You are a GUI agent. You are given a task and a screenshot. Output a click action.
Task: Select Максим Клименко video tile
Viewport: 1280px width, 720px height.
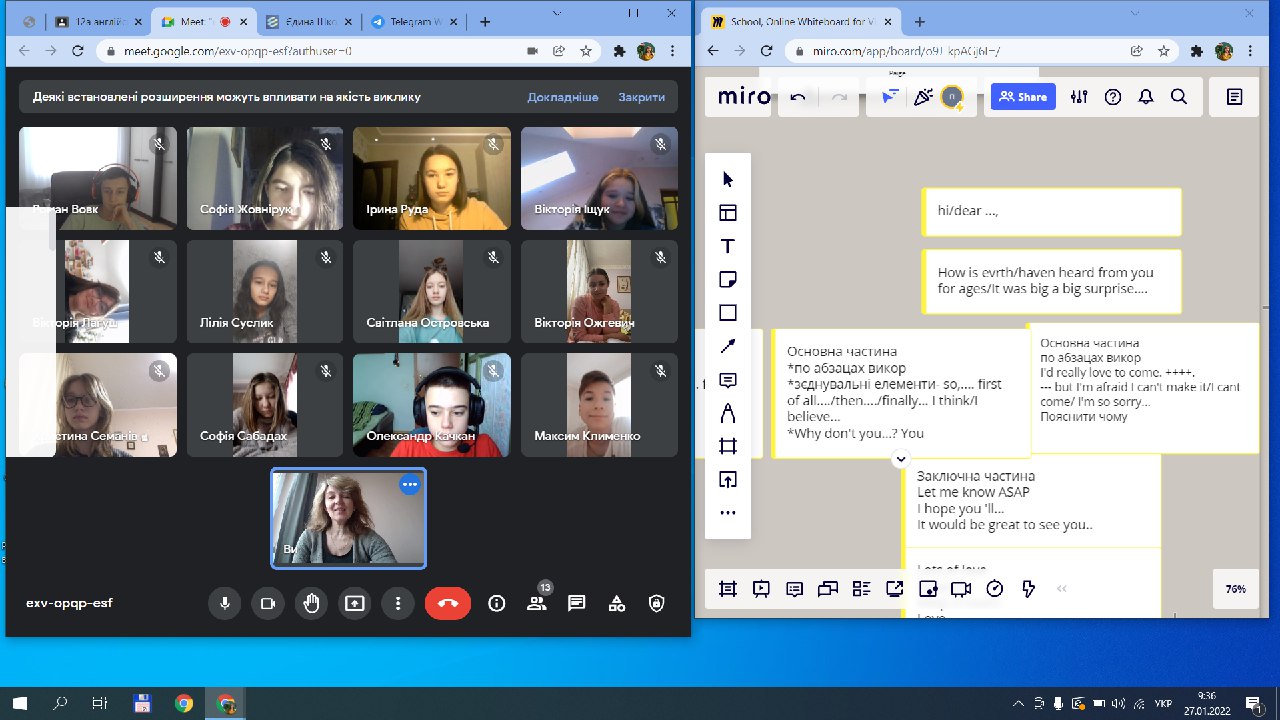point(599,405)
